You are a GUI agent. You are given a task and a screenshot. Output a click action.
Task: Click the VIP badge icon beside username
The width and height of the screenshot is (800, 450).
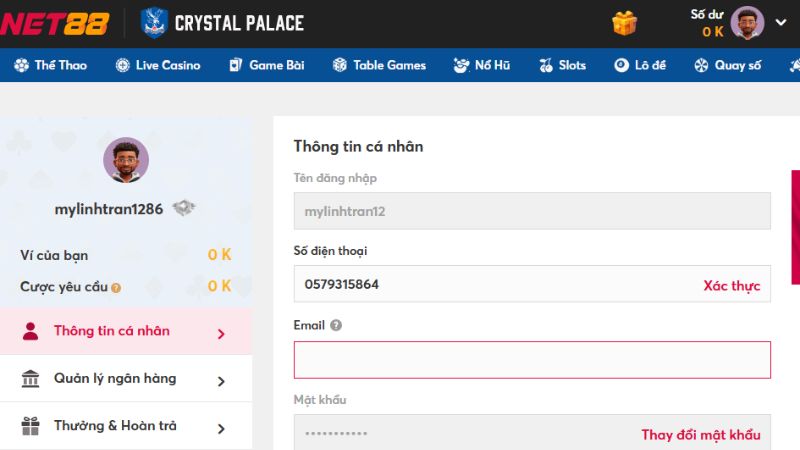coord(183,208)
